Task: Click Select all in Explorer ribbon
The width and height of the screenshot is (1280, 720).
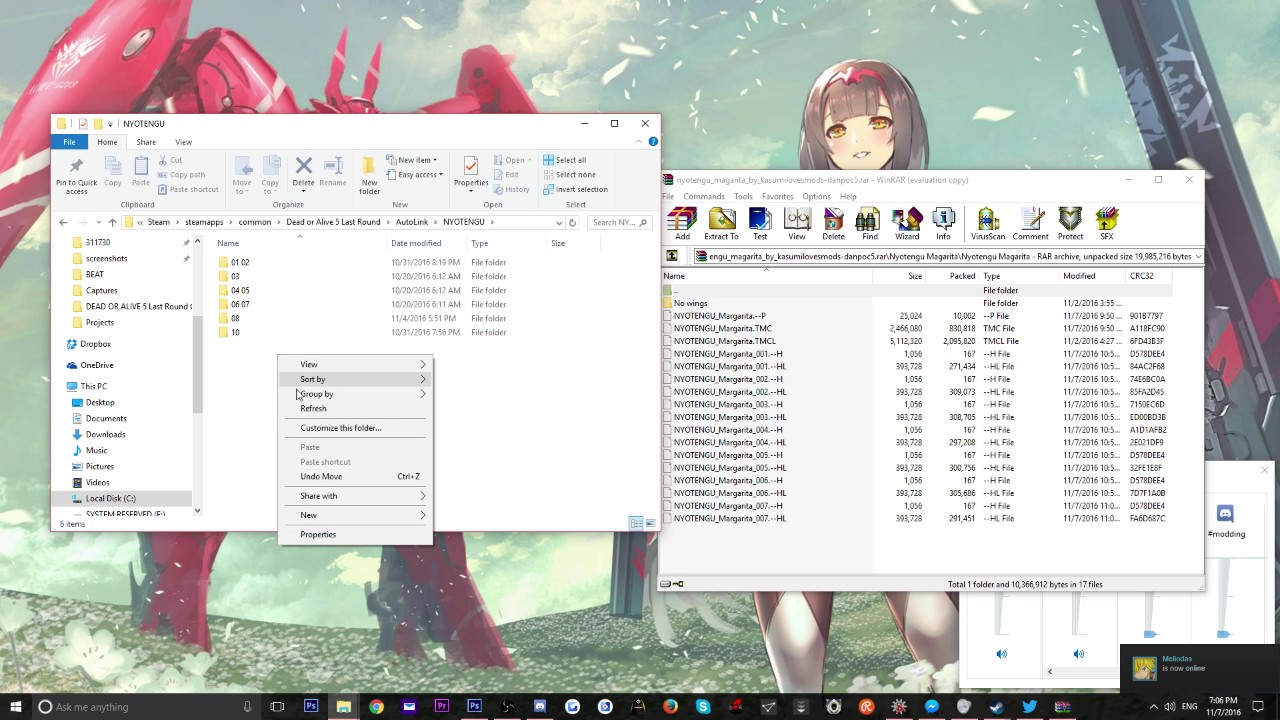Action: [x=565, y=160]
